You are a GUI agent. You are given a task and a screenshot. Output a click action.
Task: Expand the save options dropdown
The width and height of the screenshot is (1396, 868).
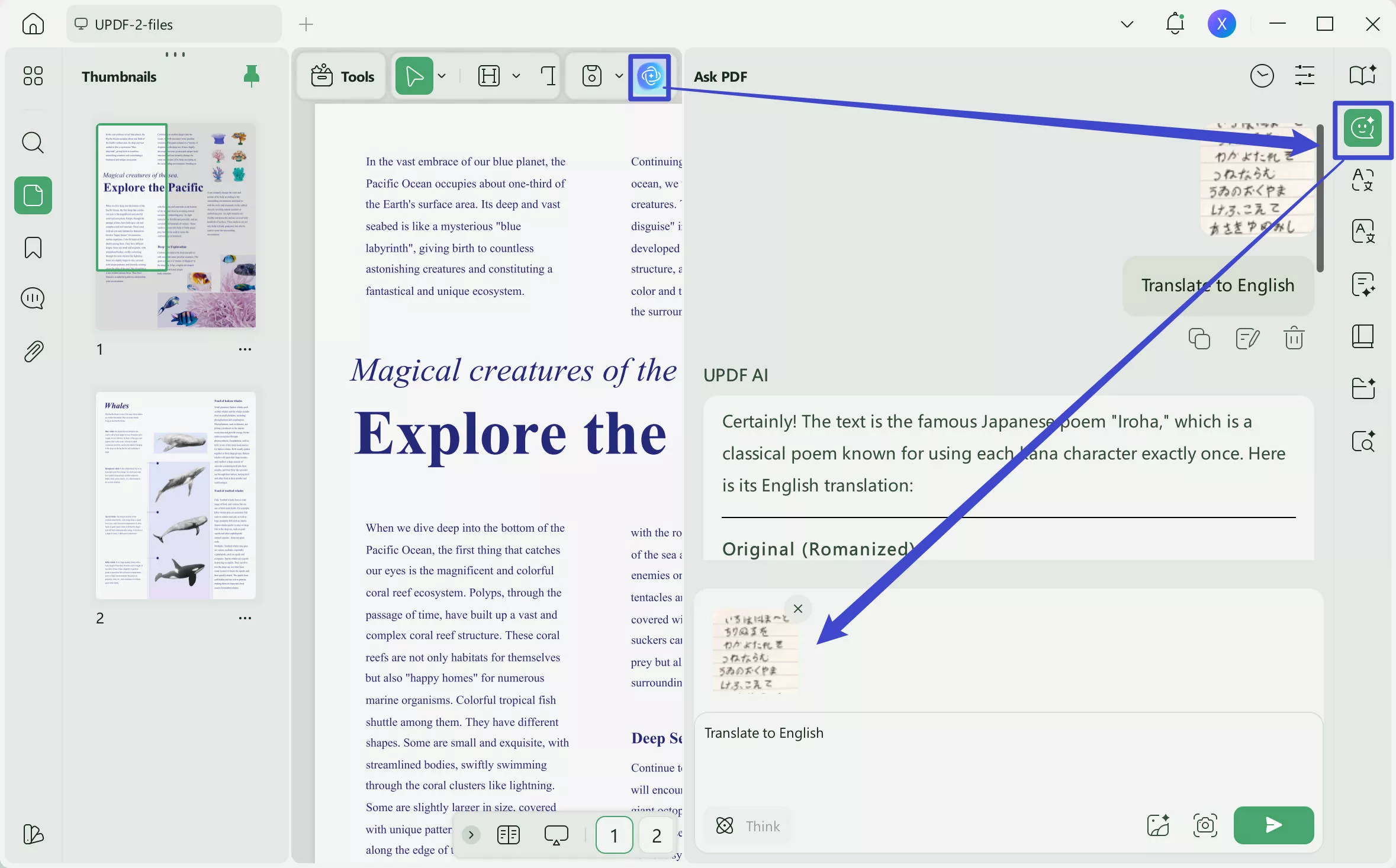[x=618, y=76]
